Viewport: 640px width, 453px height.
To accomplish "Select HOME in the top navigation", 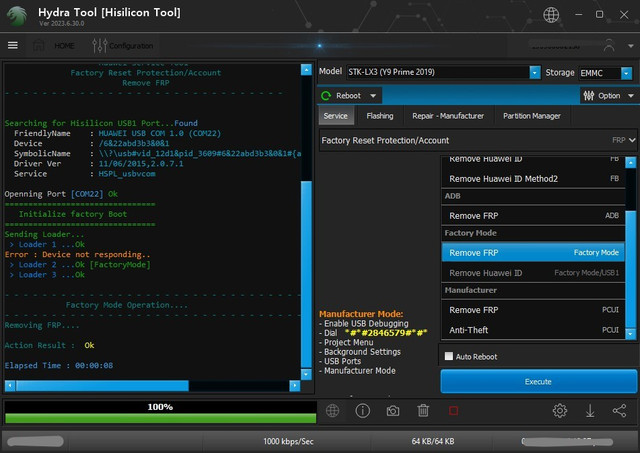I will pyautogui.click(x=64, y=45).
